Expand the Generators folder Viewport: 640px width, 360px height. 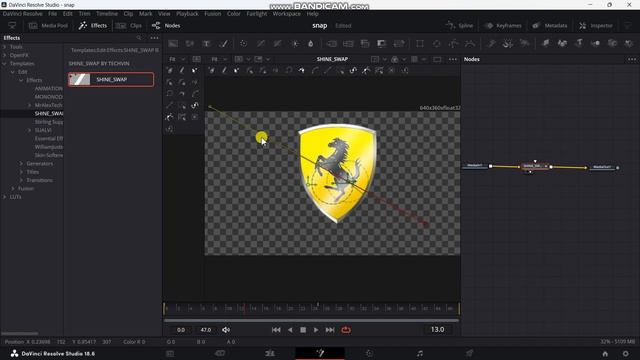pyautogui.click(x=21, y=164)
